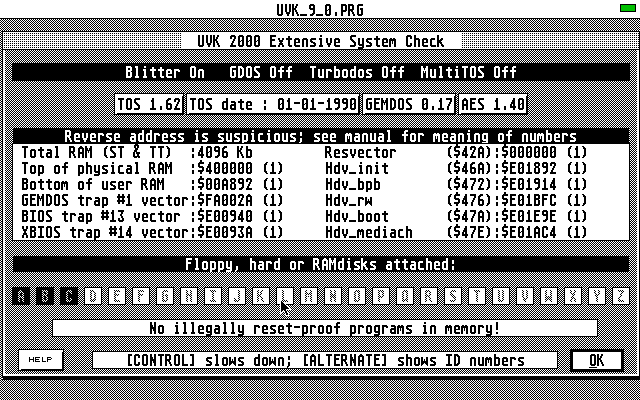Viewport: 640px width, 400px height.
Task: Select drive B letter box
Action: (x=45, y=296)
